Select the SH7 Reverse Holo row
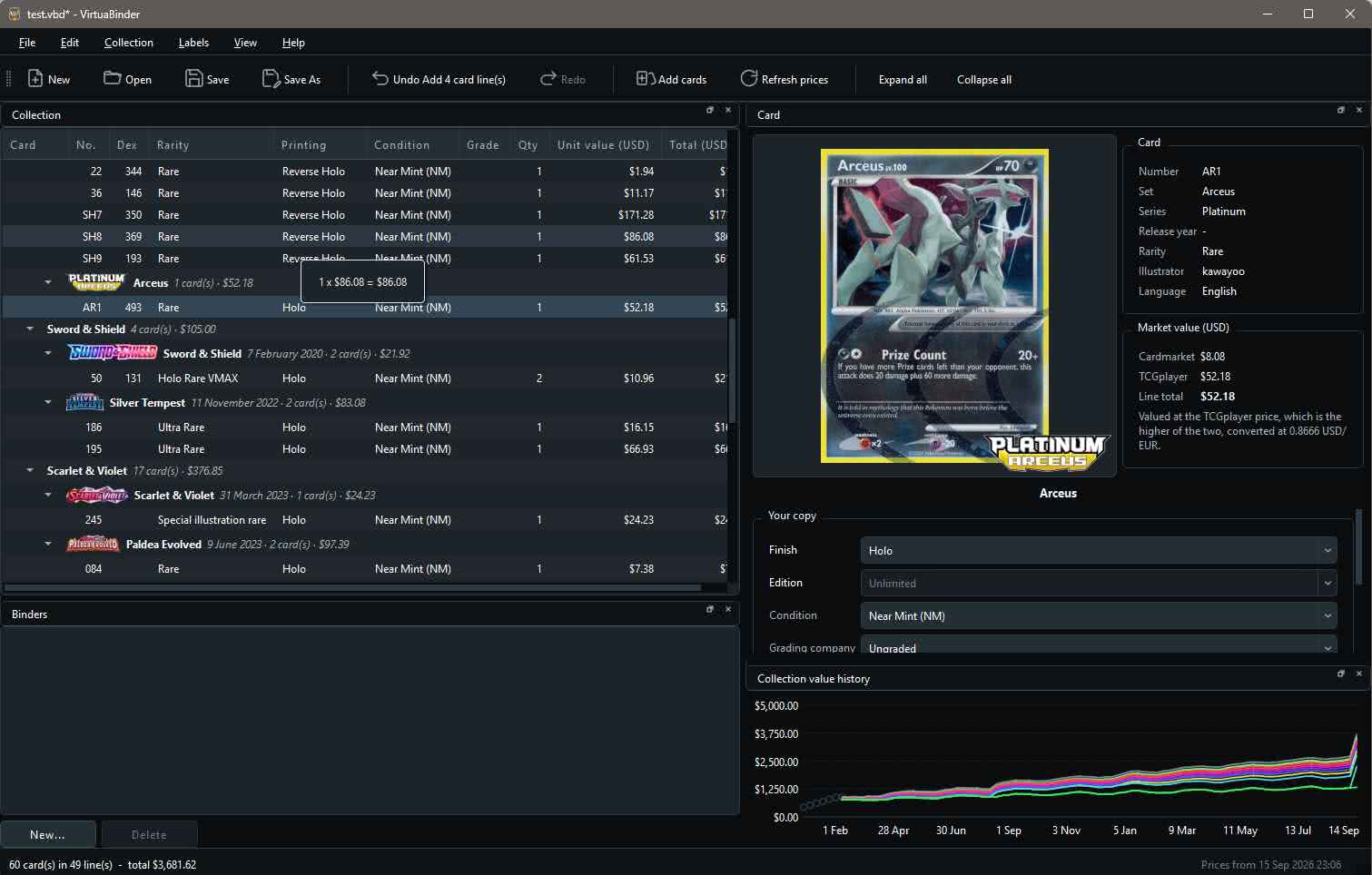 365,214
